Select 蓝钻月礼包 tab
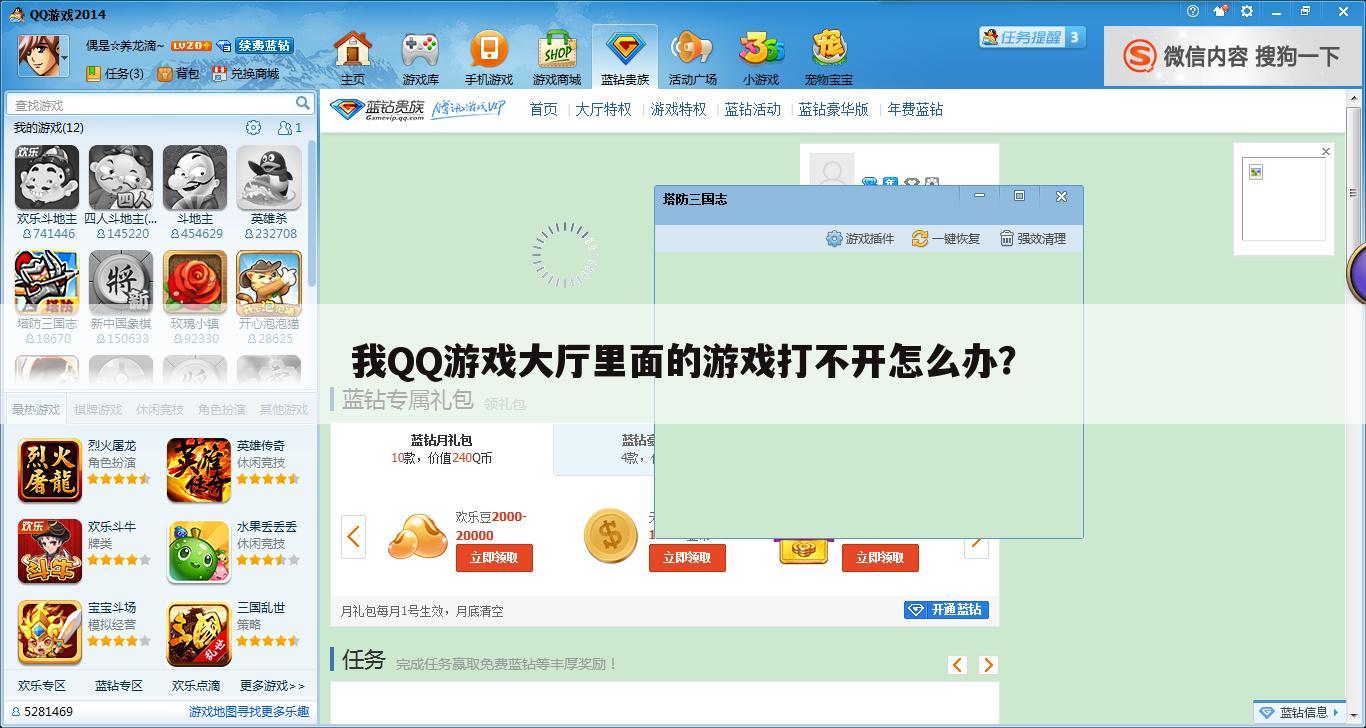 442,449
